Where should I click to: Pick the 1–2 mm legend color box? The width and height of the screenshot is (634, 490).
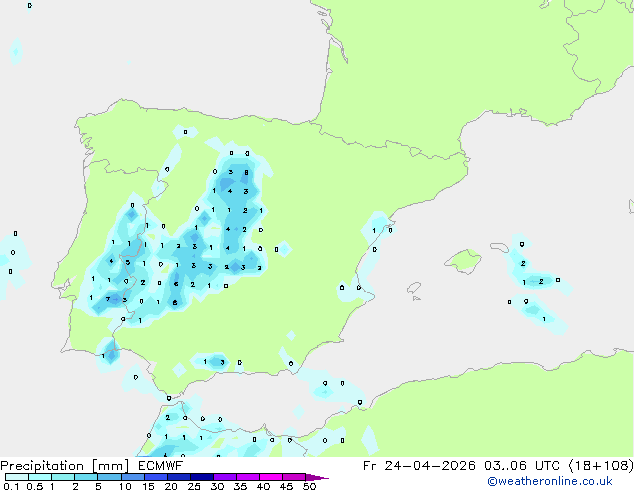click(63, 477)
